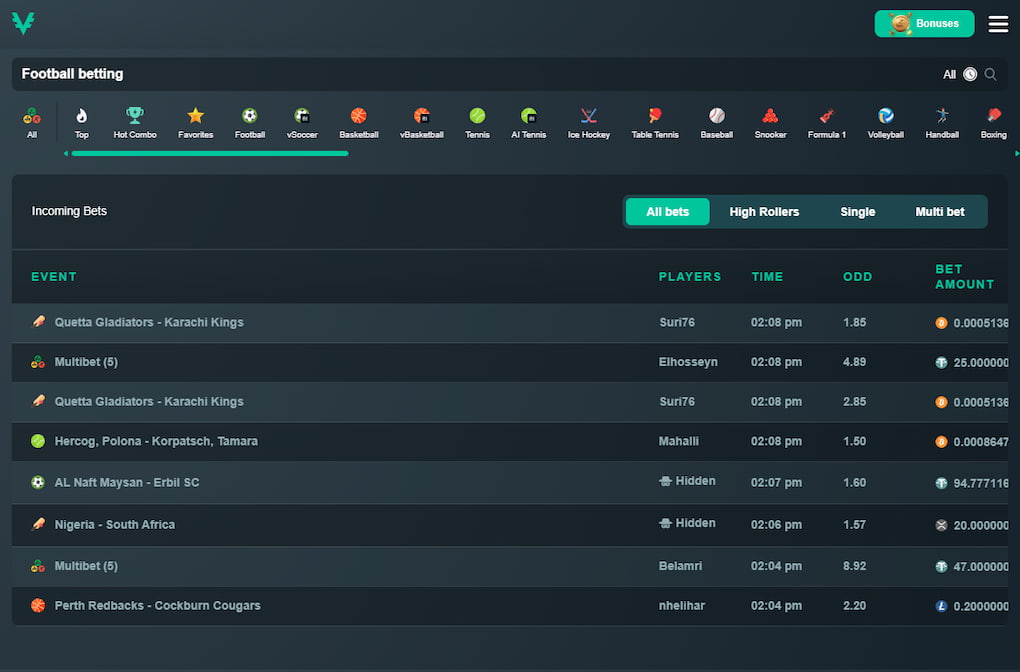
Task: Click the ODD column header
Action: coord(857,277)
